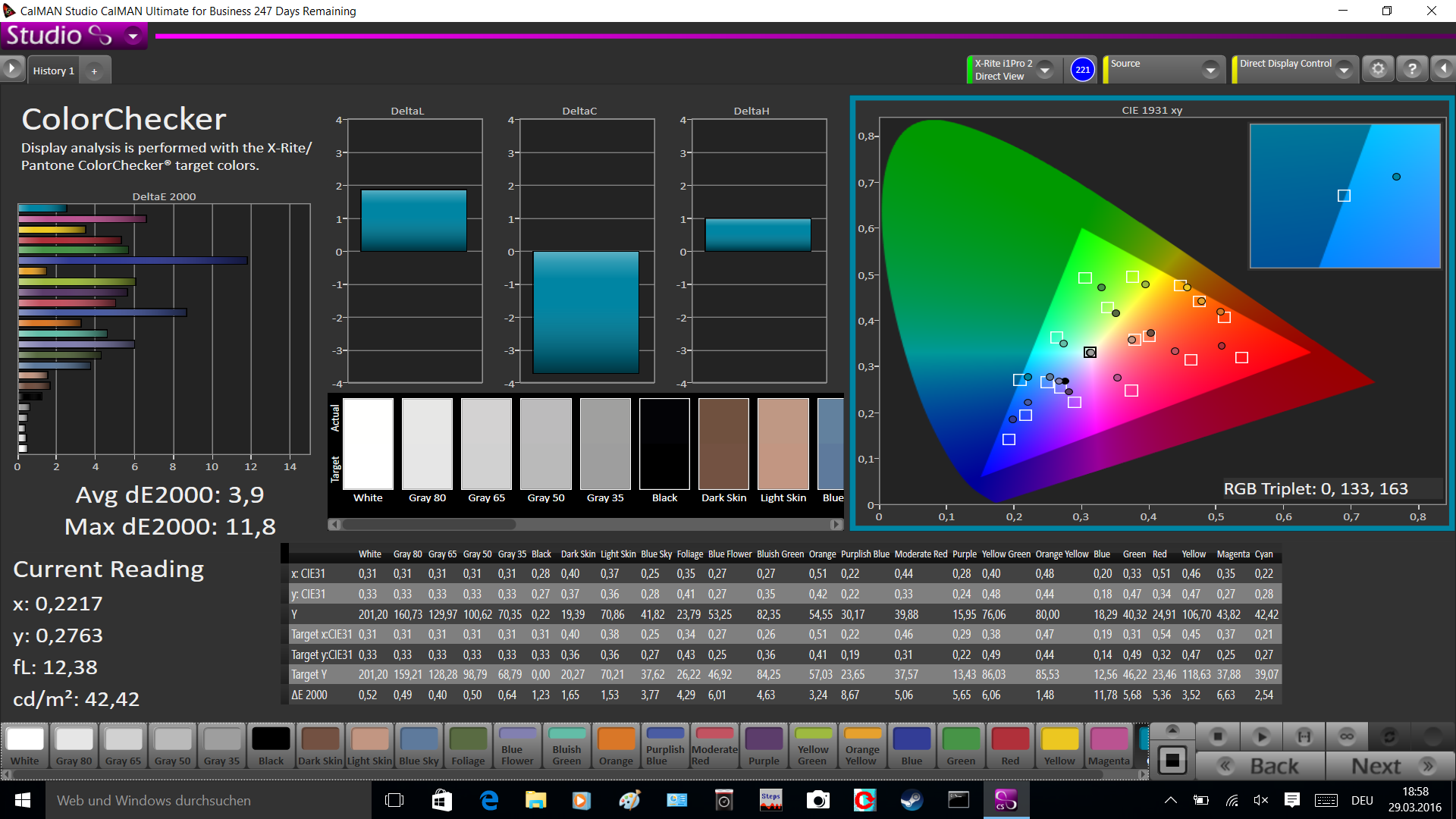1456x819 pixels.
Task: Open CalMAN settings gear
Action: click(1378, 69)
